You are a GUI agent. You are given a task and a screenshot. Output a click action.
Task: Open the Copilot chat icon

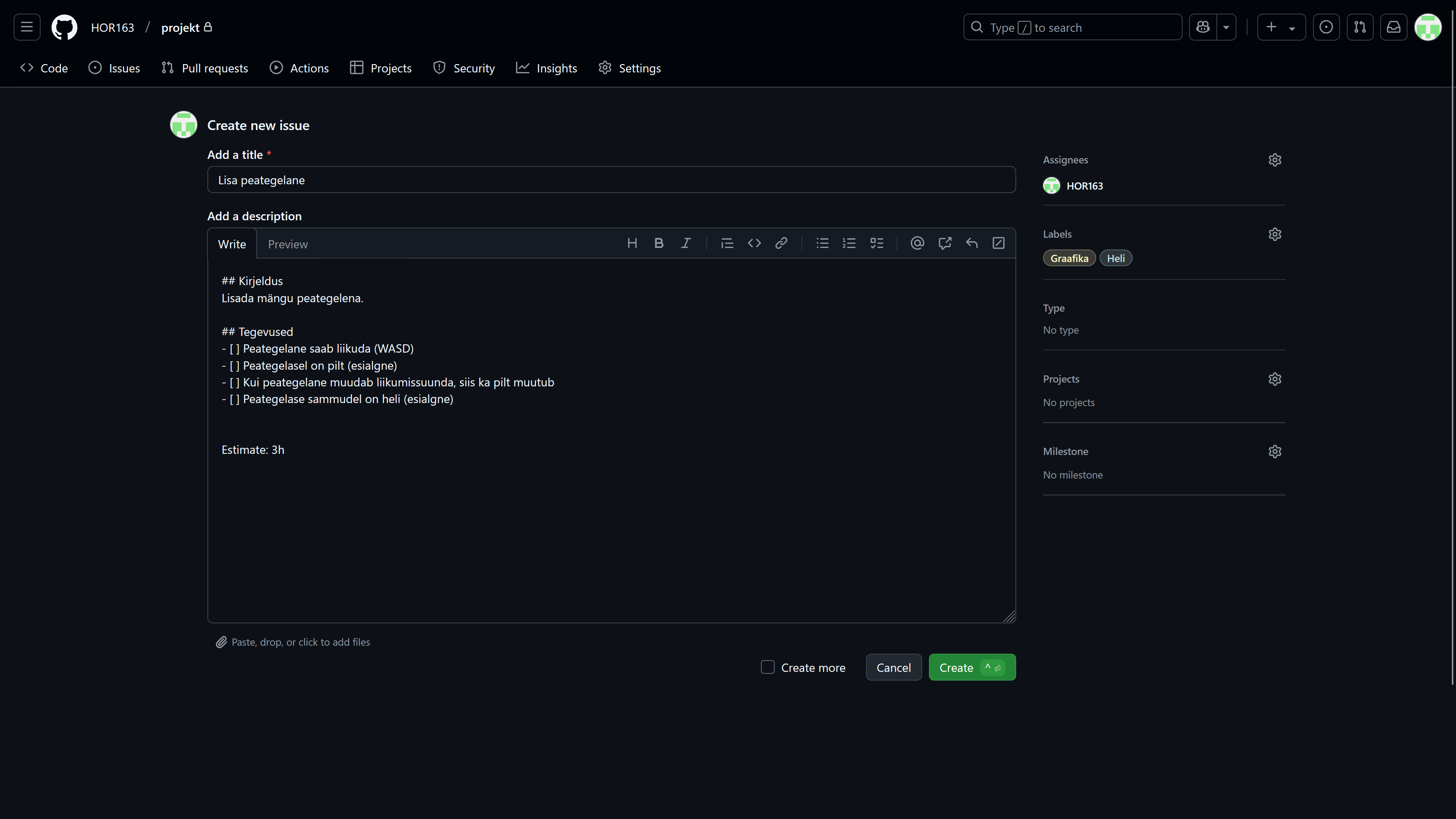tap(1203, 27)
